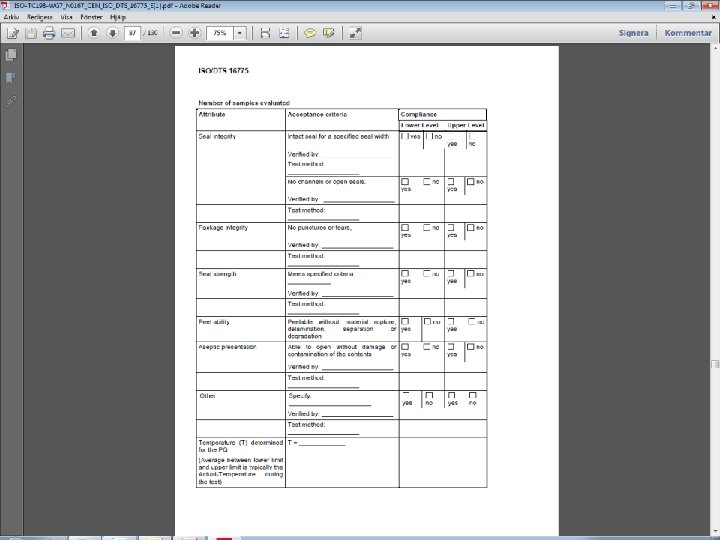Screen dimensions: 720x540
Task: Tick lower-level yes for Intact seal row
Action: coord(405,136)
